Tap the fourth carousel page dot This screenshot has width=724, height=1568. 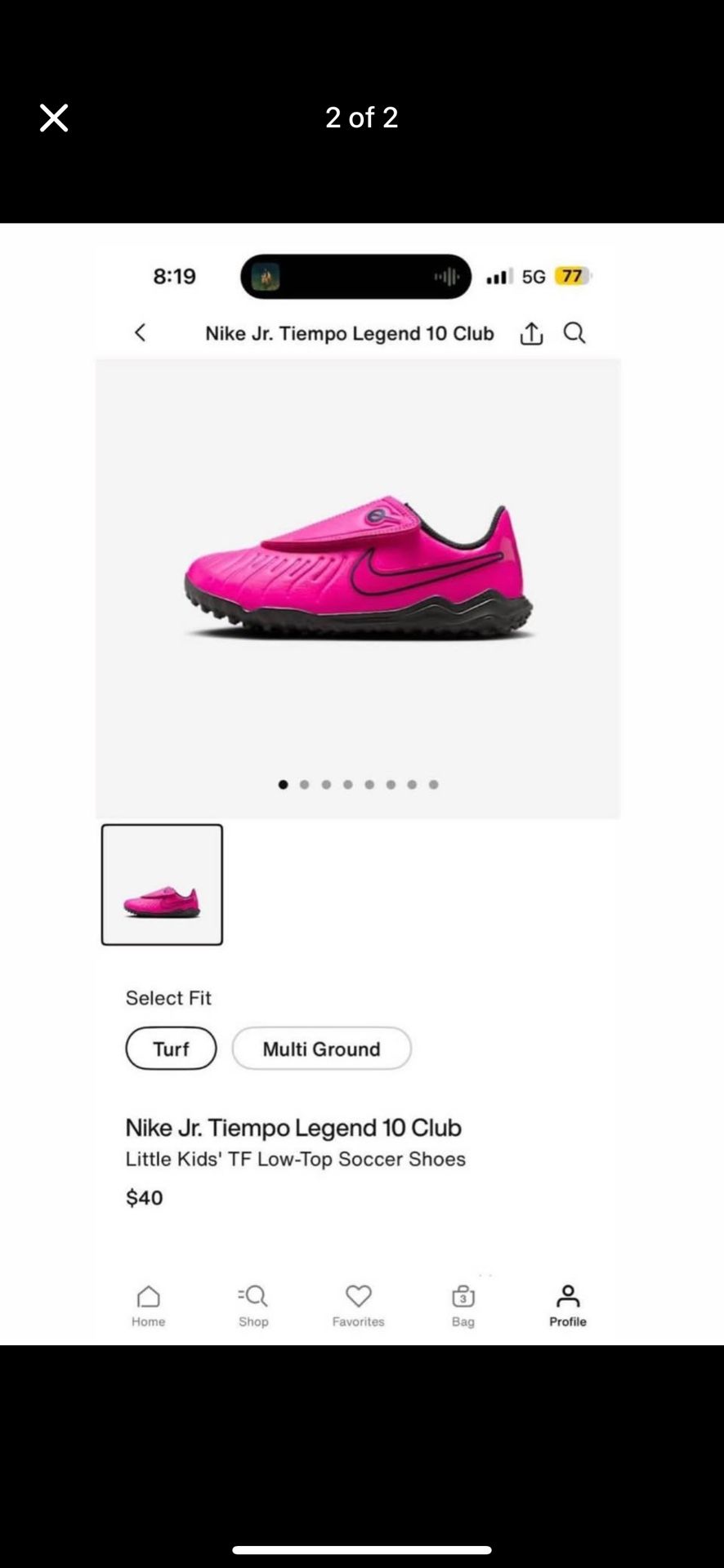348,784
